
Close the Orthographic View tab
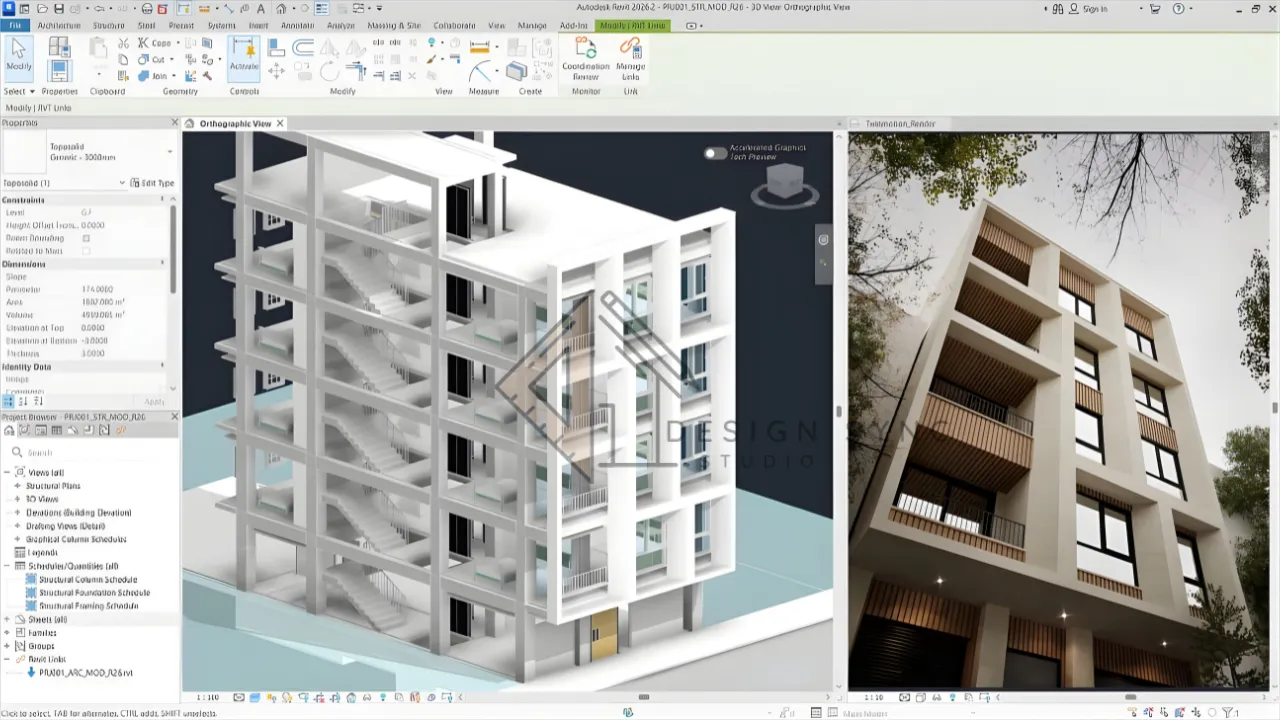pos(280,124)
